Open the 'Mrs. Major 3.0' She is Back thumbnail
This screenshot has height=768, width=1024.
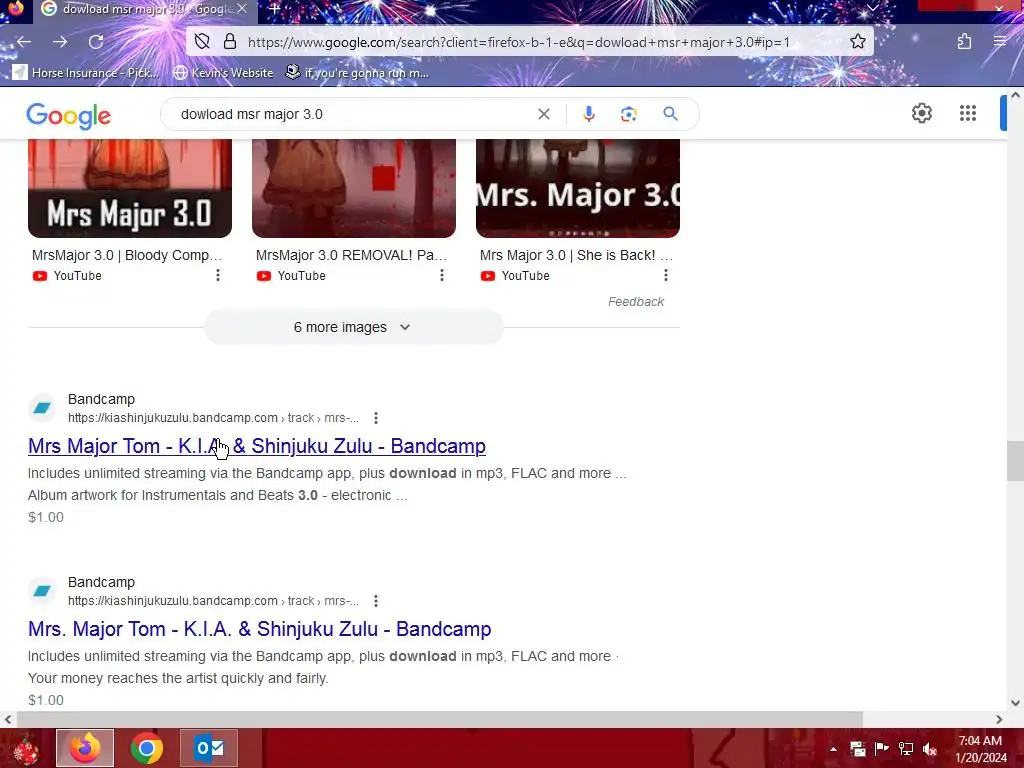tap(578, 188)
